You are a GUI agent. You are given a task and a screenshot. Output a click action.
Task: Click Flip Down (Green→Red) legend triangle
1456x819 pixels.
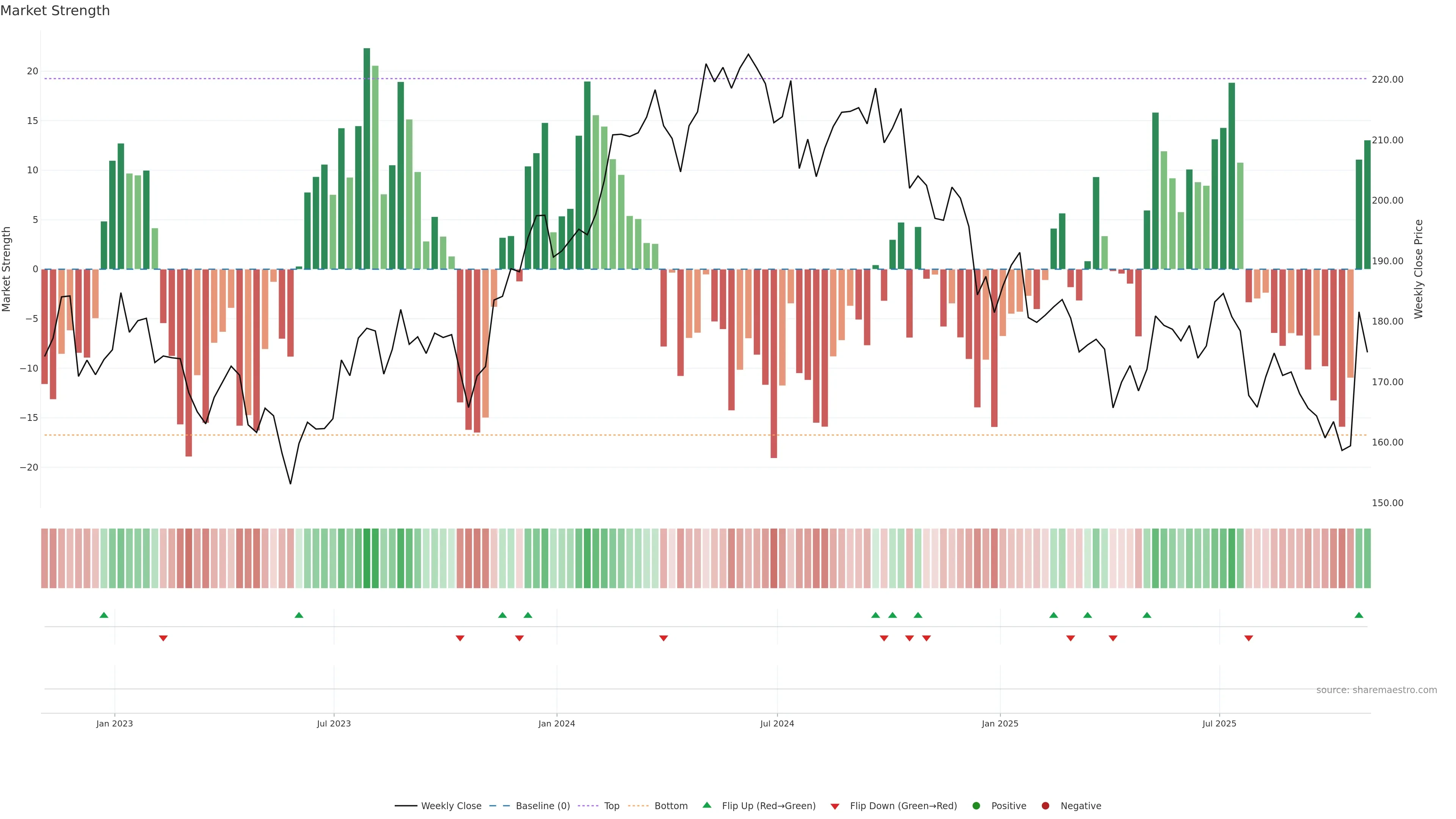click(835, 806)
